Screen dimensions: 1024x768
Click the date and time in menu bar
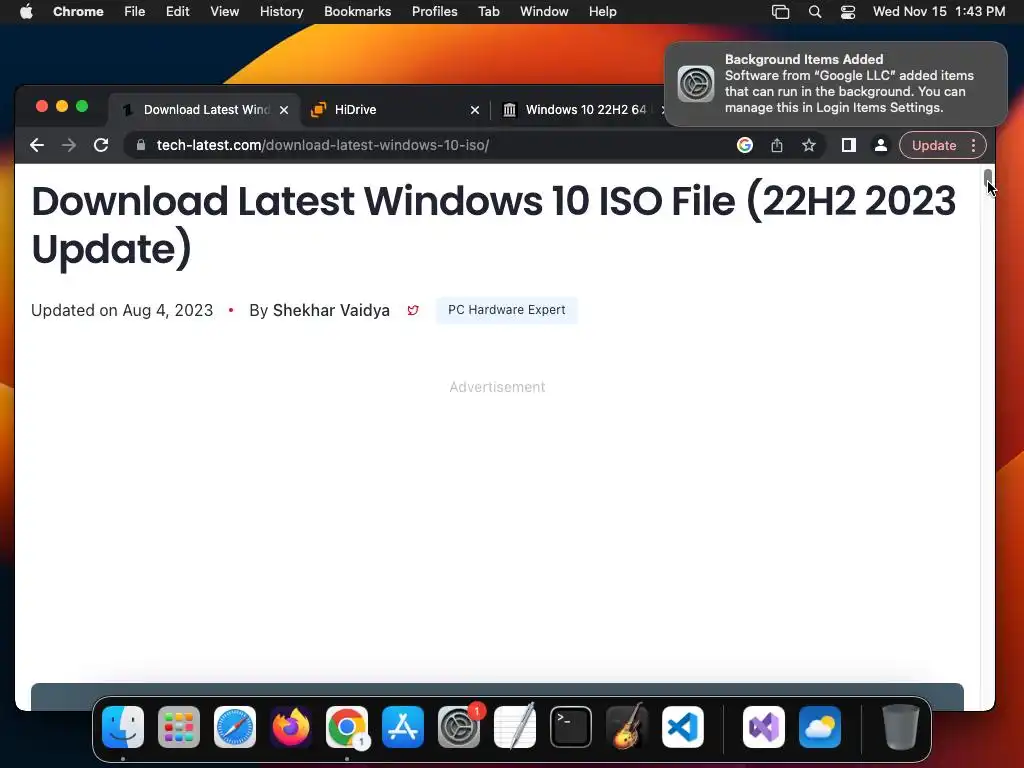point(938,11)
